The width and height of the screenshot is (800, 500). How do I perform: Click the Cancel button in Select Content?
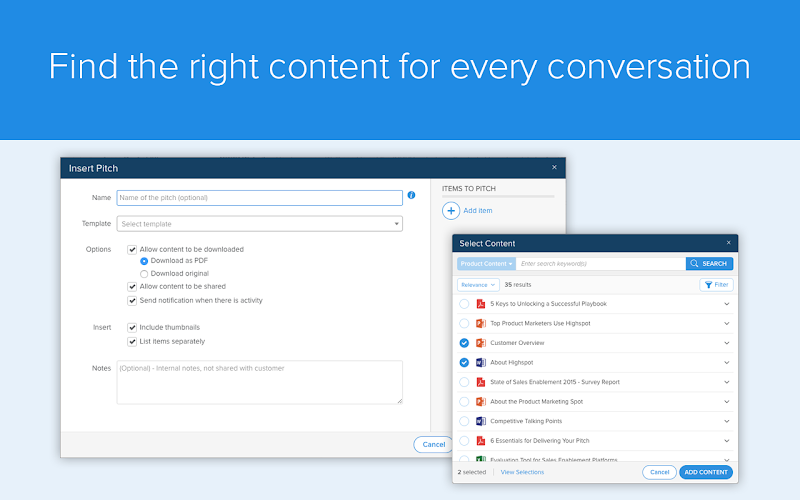659,472
